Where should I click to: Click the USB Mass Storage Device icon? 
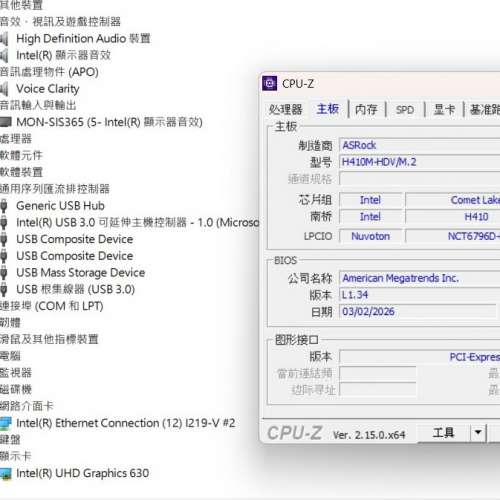tap(4, 273)
